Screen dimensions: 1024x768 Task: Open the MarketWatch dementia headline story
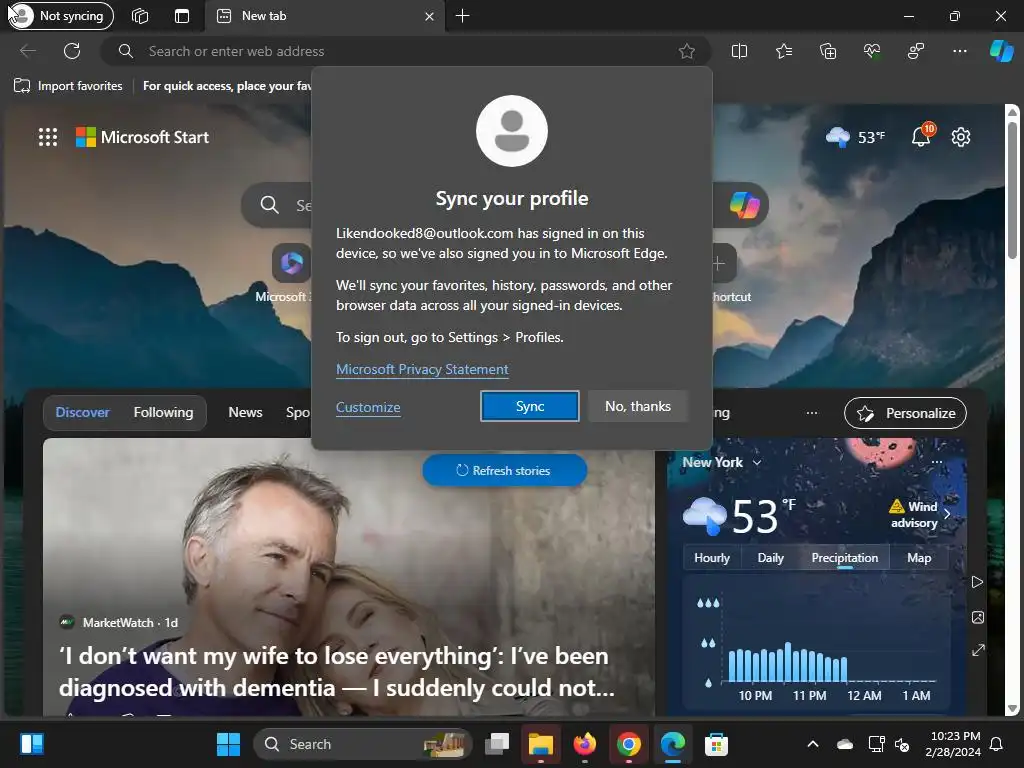tap(337, 671)
